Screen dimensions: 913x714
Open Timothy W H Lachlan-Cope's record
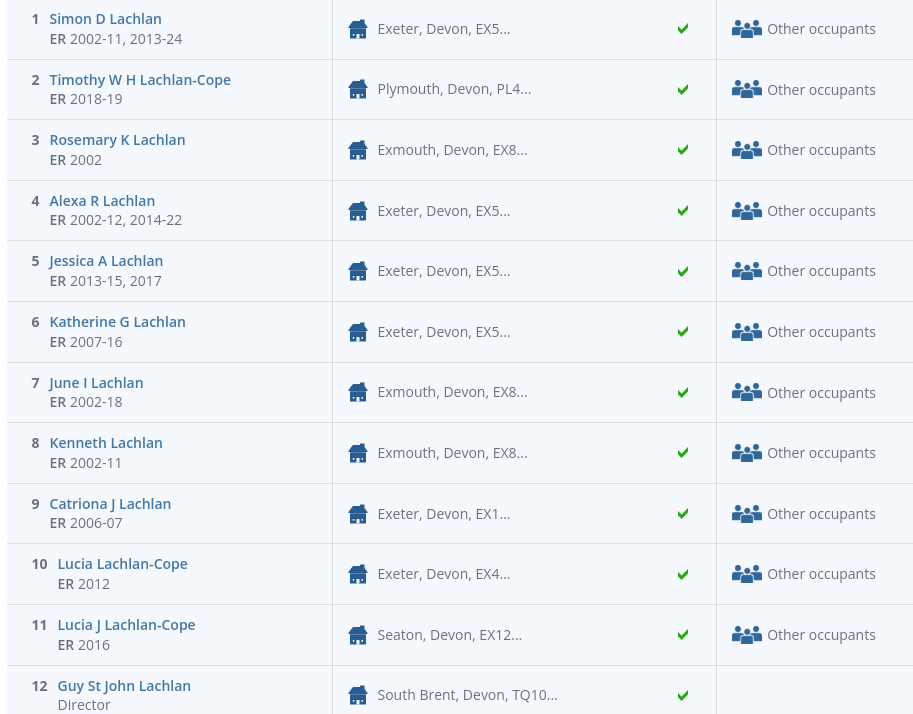click(x=140, y=80)
